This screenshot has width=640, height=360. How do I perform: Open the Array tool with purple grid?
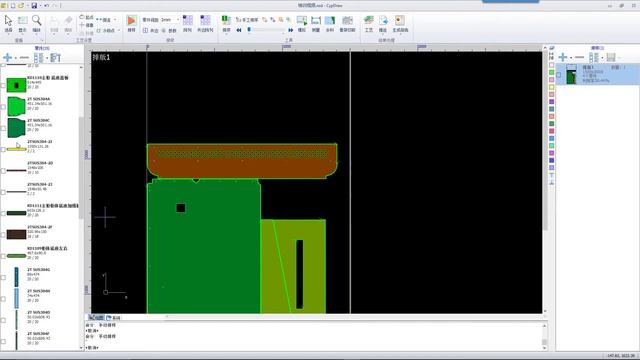tap(188, 23)
